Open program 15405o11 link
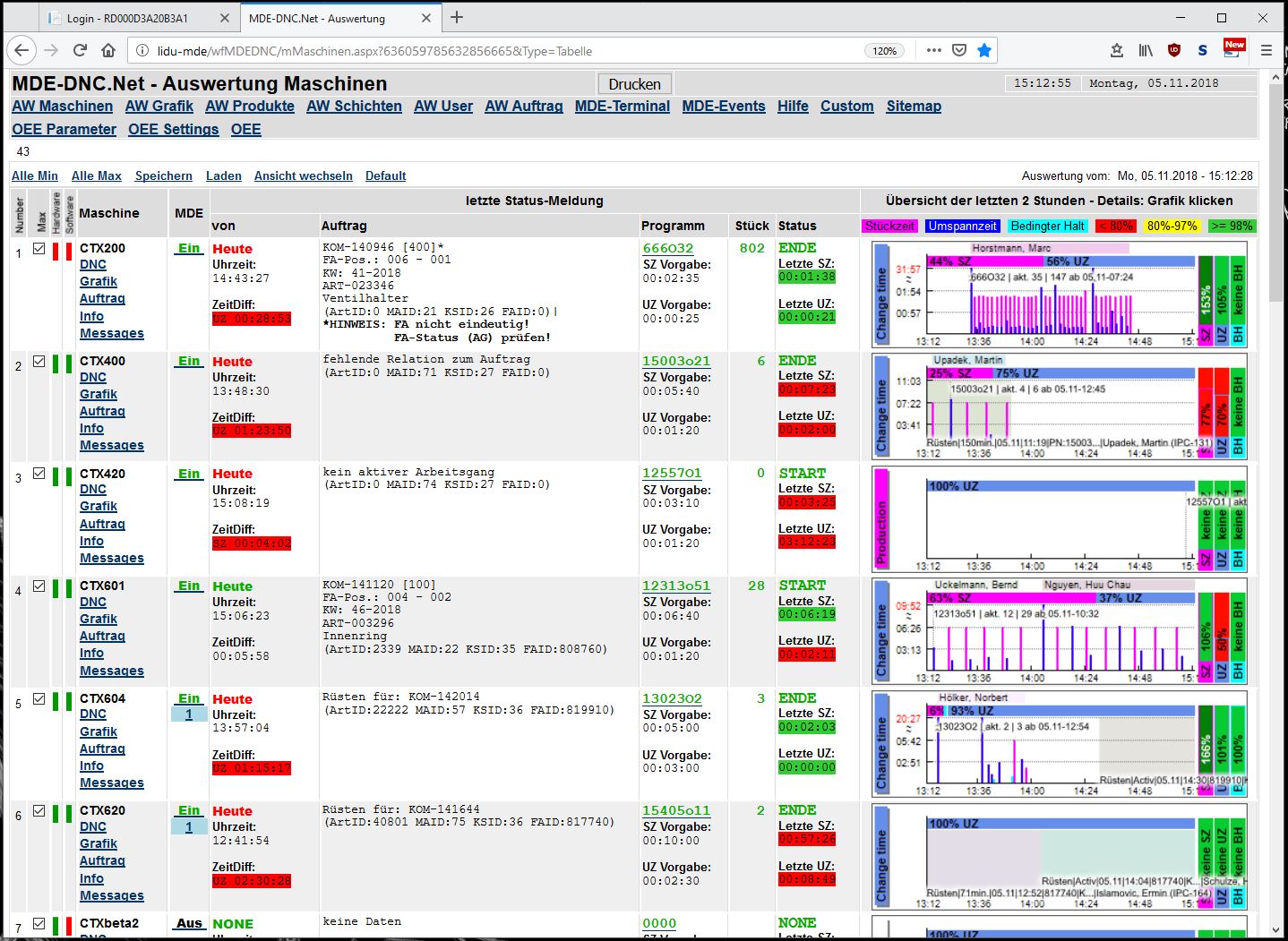Image resolution: width=1288 pixels, height=941 pixels. coord(675,810)
